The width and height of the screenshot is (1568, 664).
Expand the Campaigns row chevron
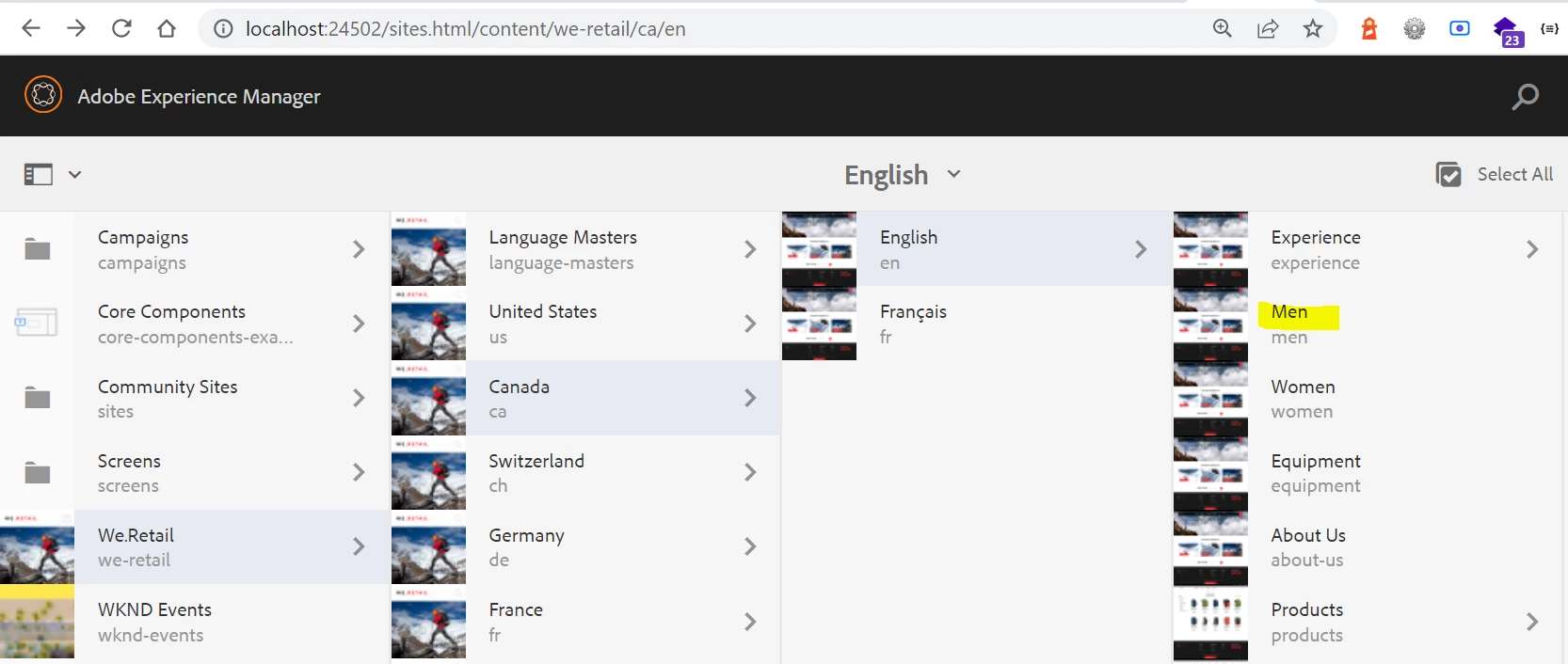tap(359, 249)
